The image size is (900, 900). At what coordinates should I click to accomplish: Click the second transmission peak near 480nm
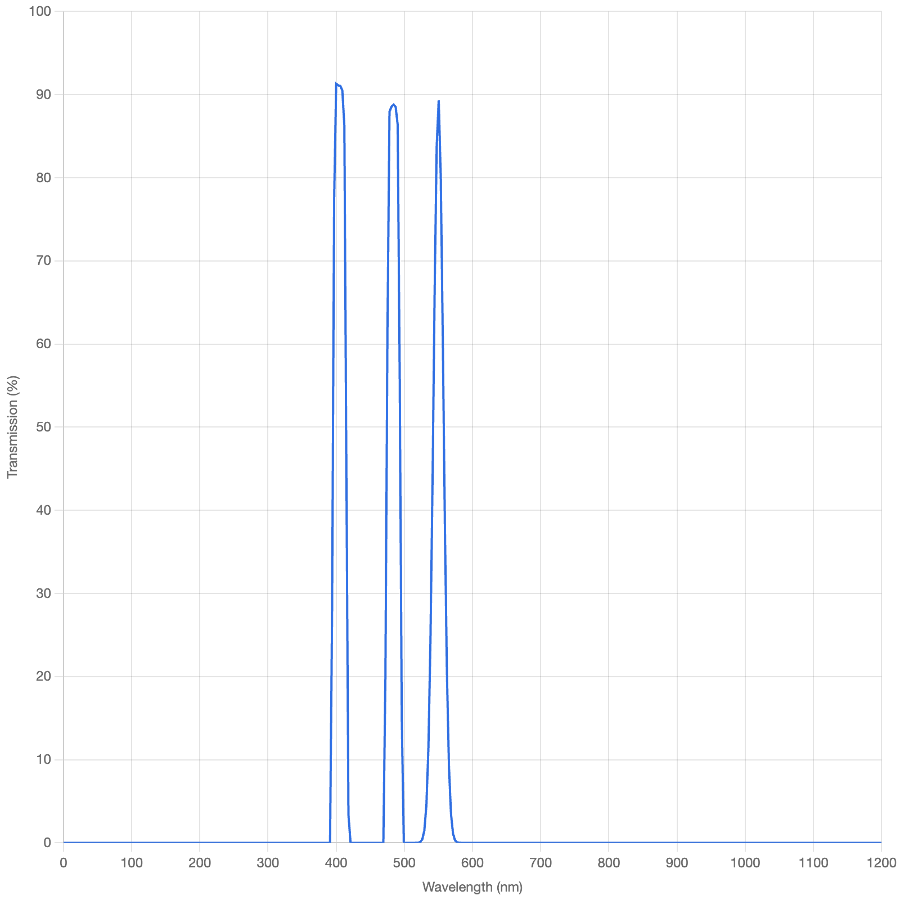click(393, 103)
